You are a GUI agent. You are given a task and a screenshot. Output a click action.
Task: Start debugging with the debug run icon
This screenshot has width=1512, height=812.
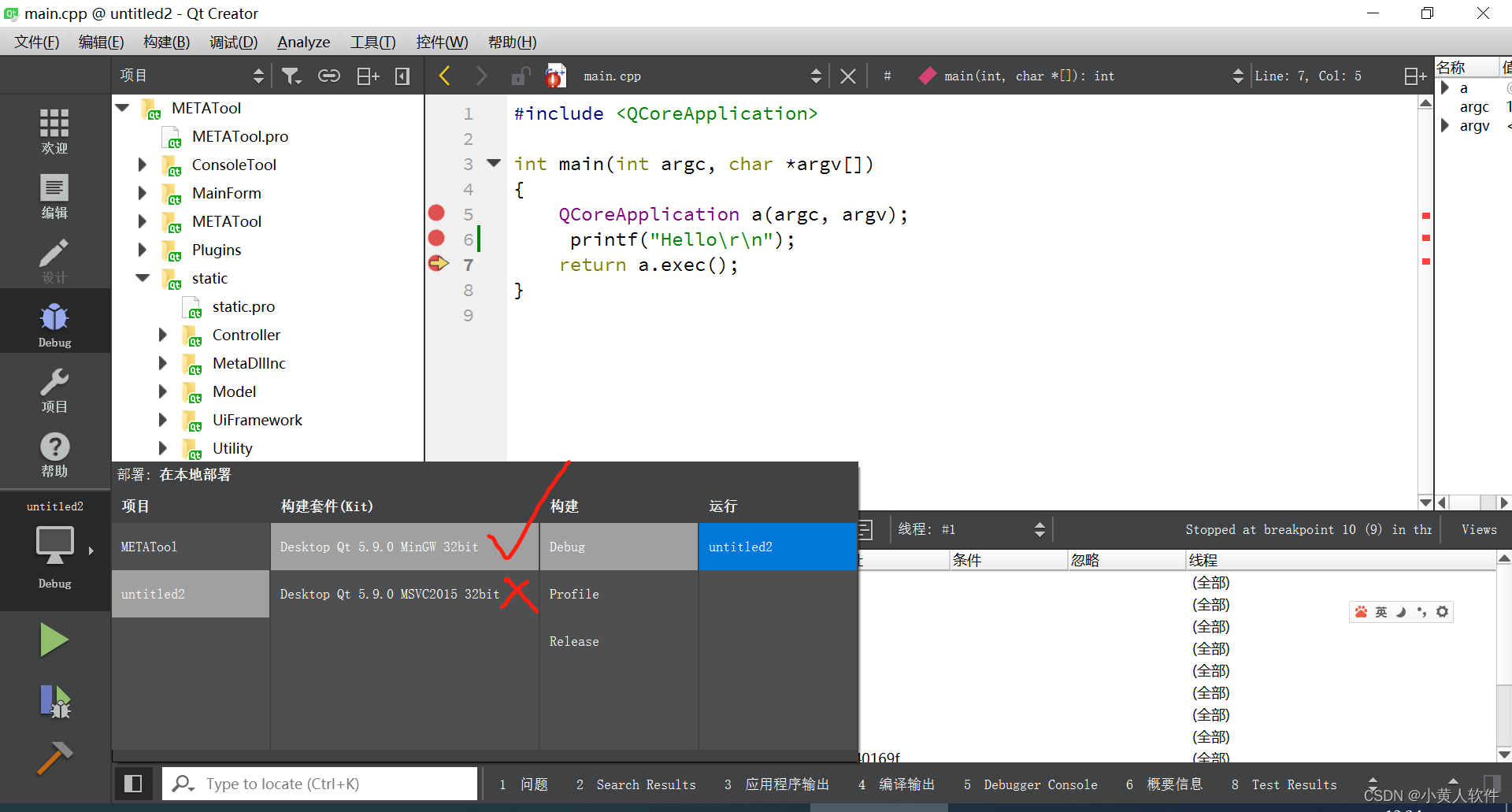54,702
